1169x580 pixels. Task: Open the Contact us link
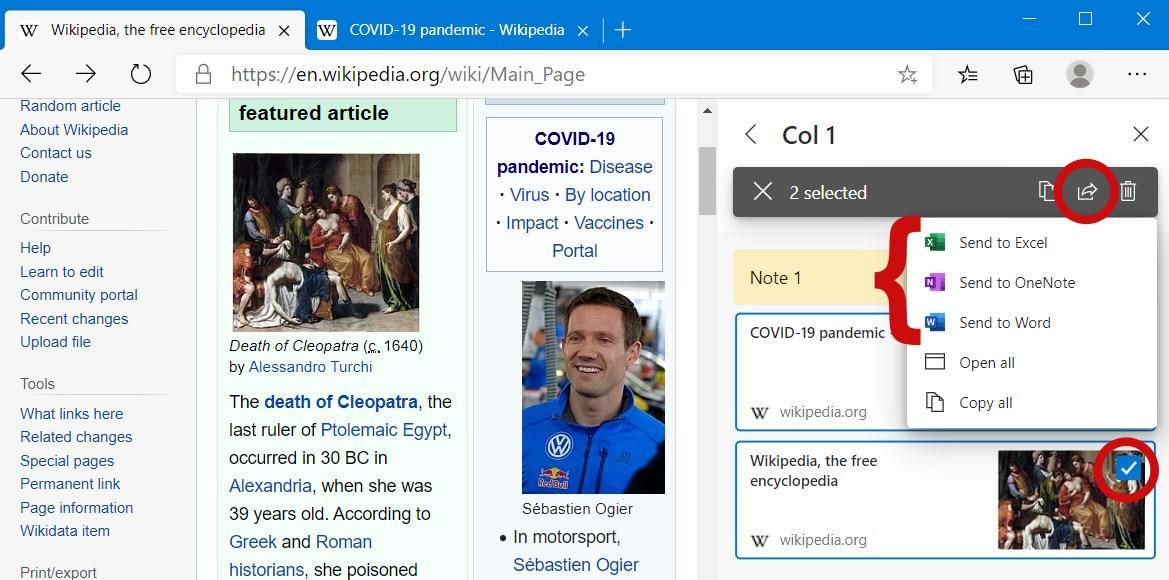56,153
